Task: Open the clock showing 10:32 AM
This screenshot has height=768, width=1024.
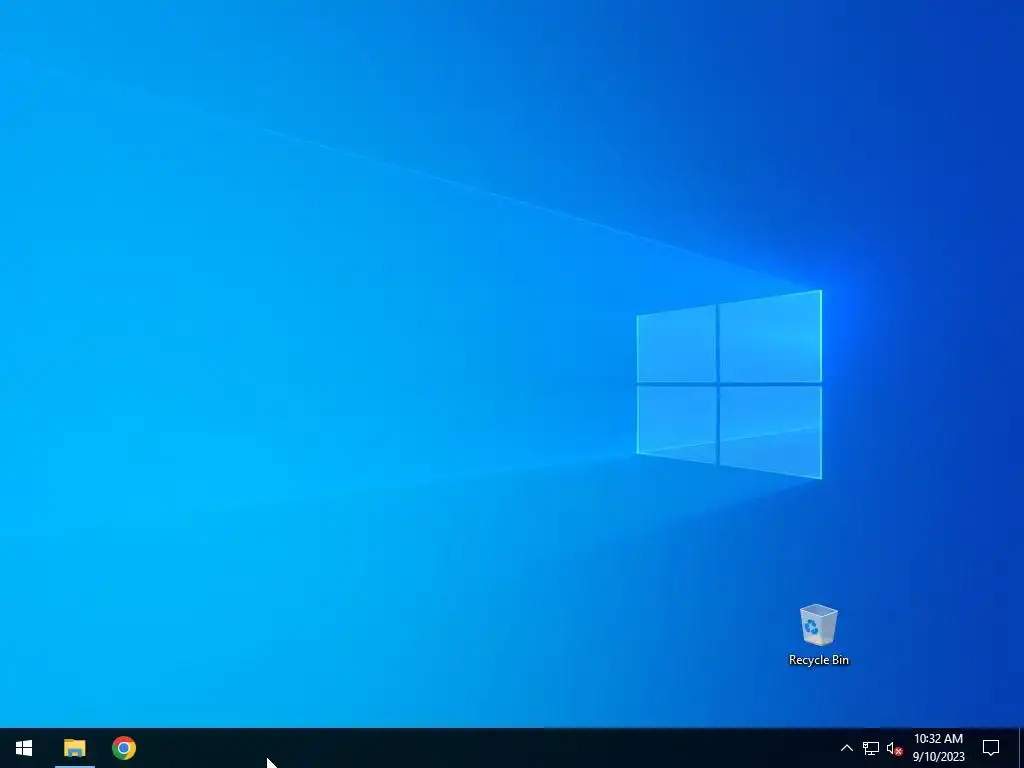Action: coord(938,748)
